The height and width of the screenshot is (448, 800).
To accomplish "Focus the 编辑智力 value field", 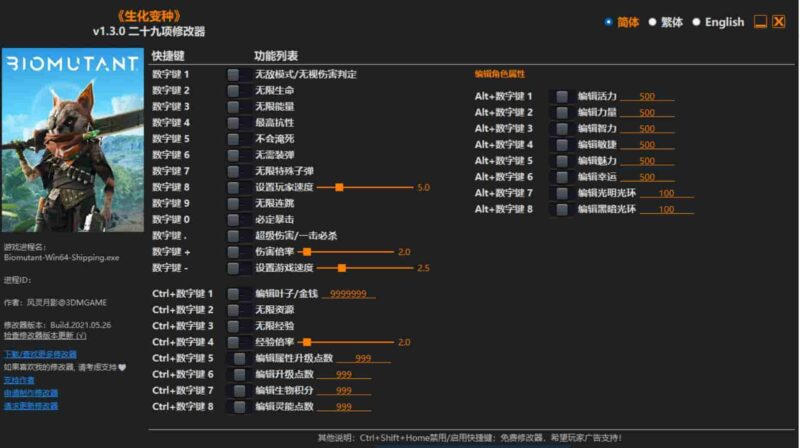I will point(647,129).
